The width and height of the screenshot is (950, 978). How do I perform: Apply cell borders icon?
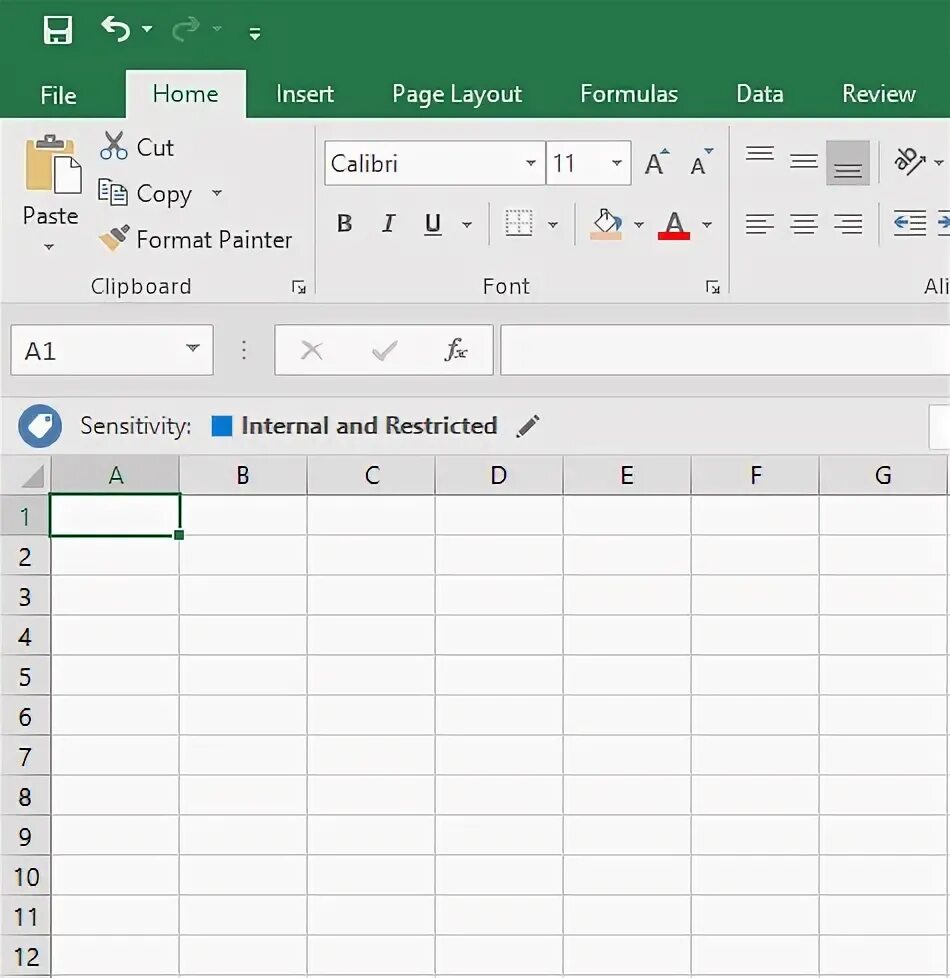[518, 223]
